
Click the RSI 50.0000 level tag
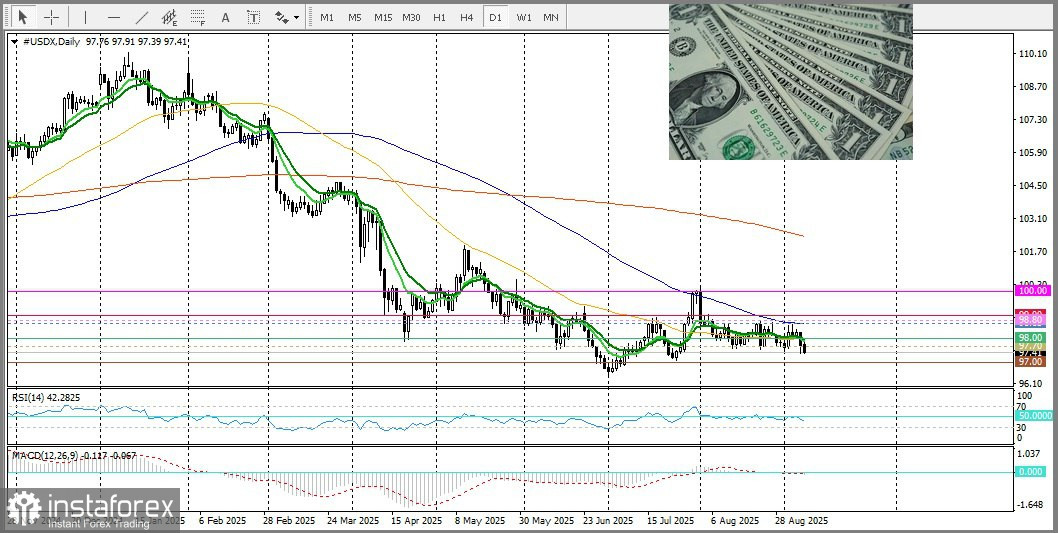(x=1032, y=416)
